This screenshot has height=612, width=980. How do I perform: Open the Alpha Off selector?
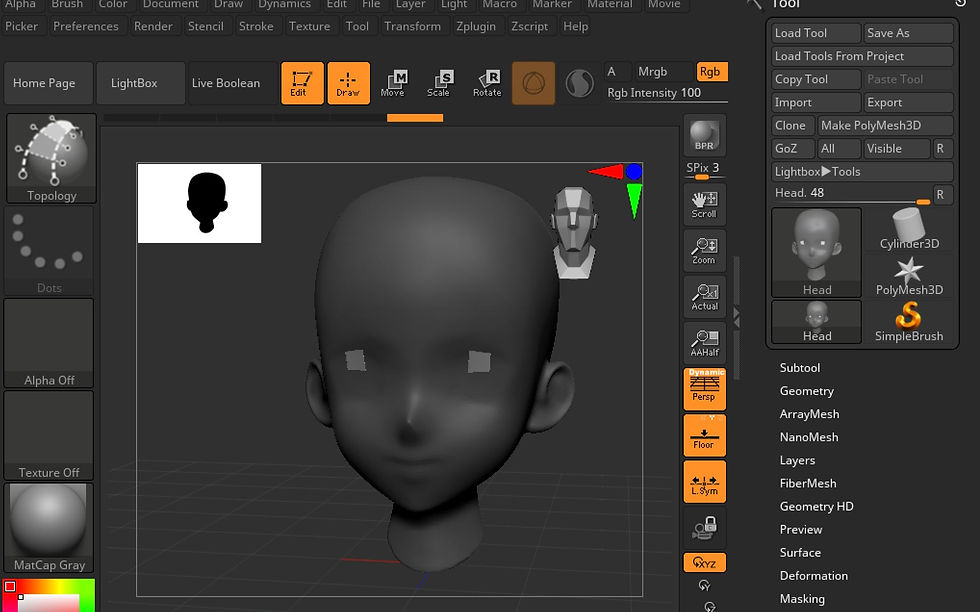tap(49, 343)
